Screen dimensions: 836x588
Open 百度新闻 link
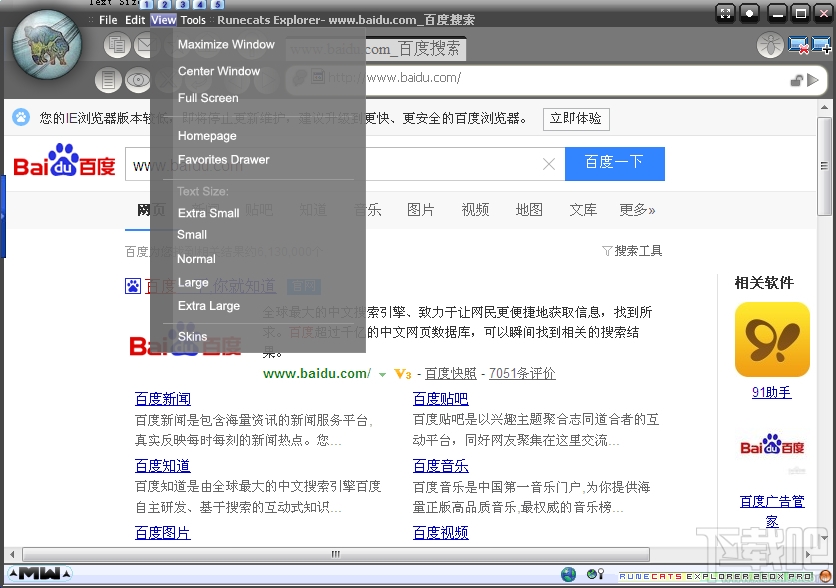point(163,399)
